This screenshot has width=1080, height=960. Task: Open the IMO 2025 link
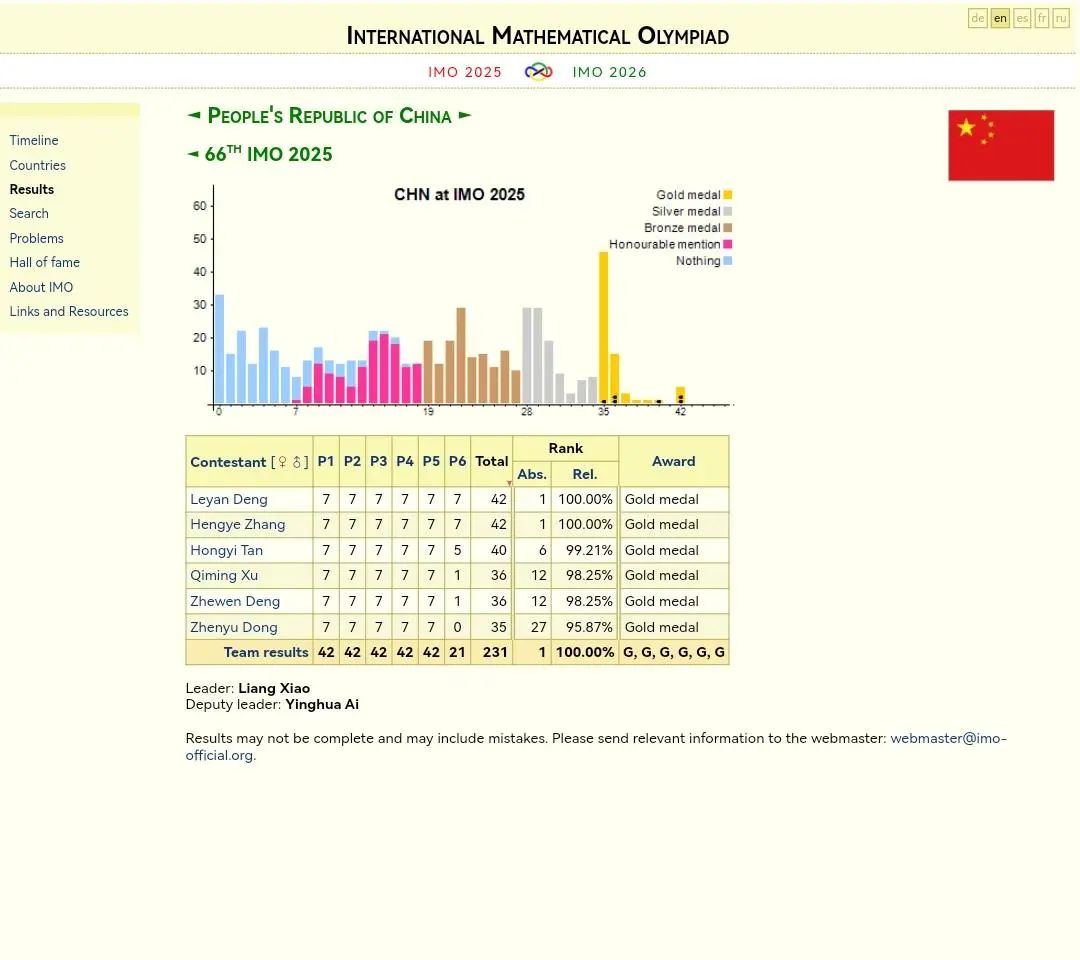click(465, 72)
